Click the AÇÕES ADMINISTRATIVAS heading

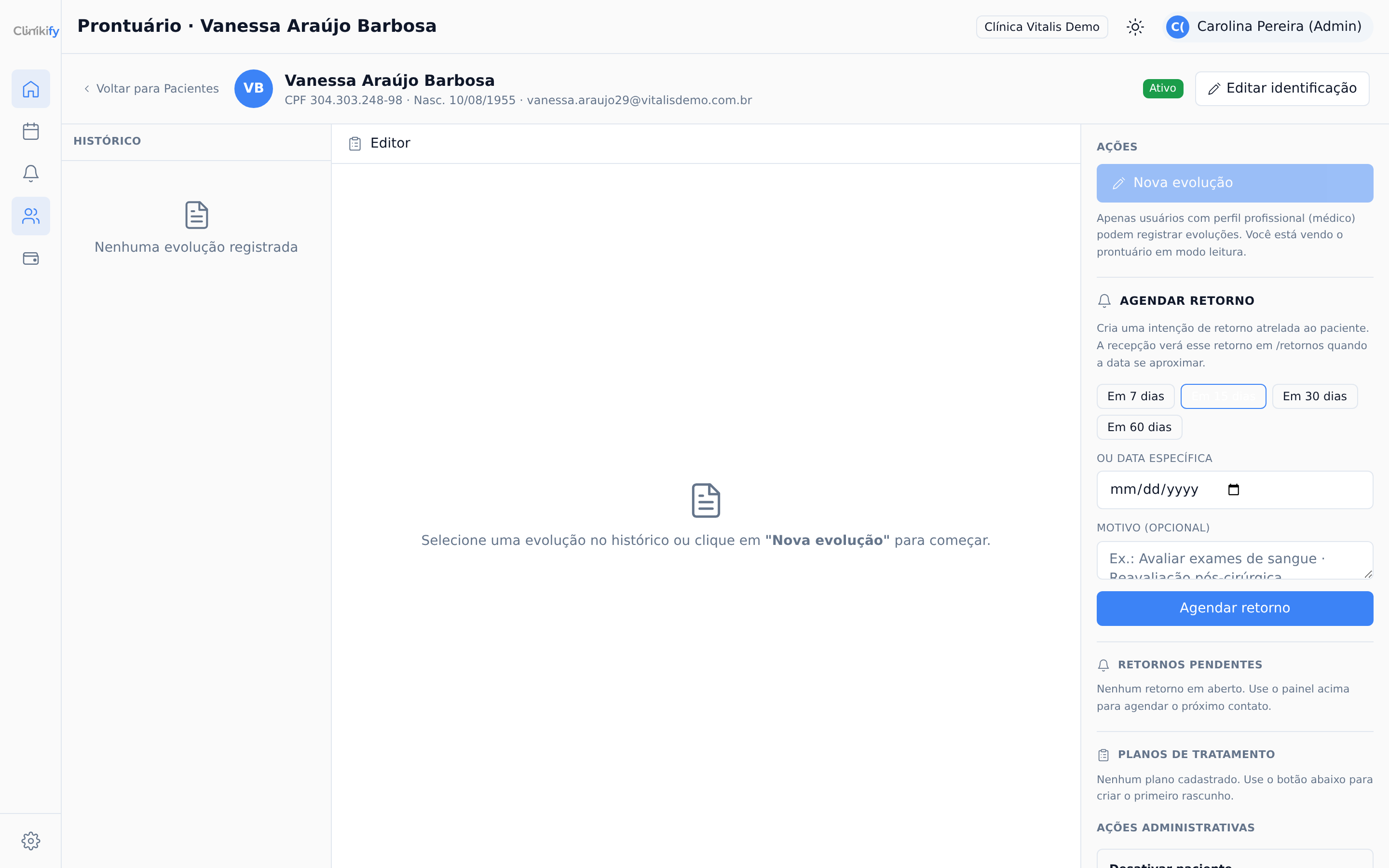[1175, 828]
